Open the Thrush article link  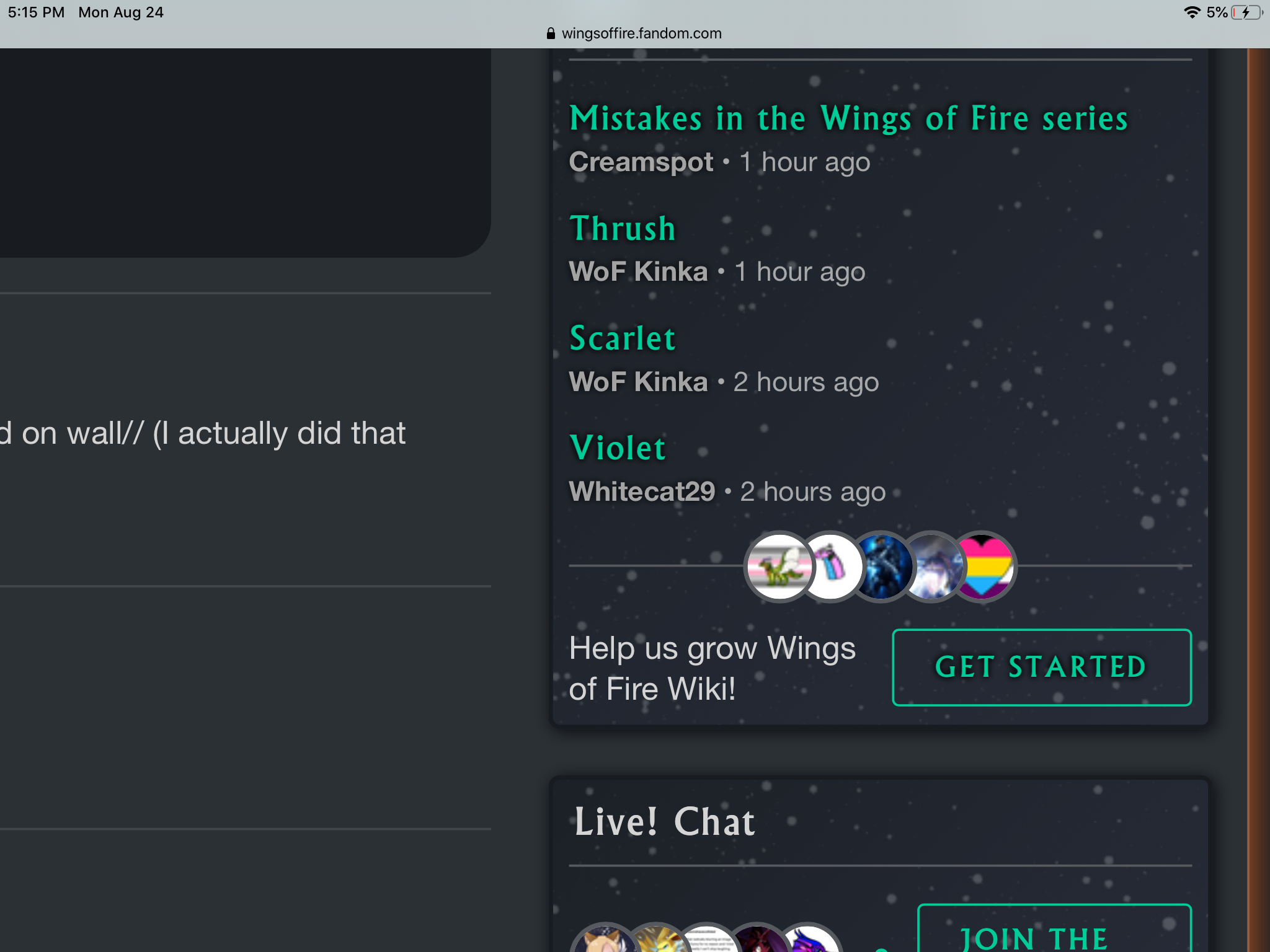coord(623,228)
